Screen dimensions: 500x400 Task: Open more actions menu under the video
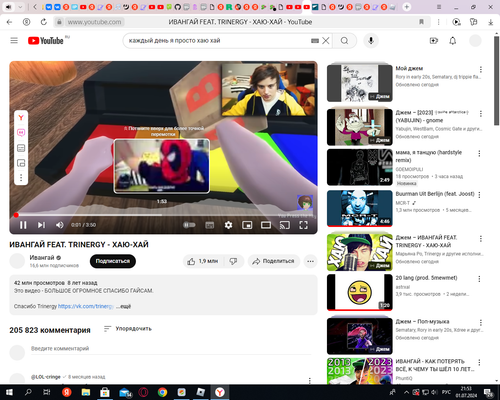[x=310, y=261]
